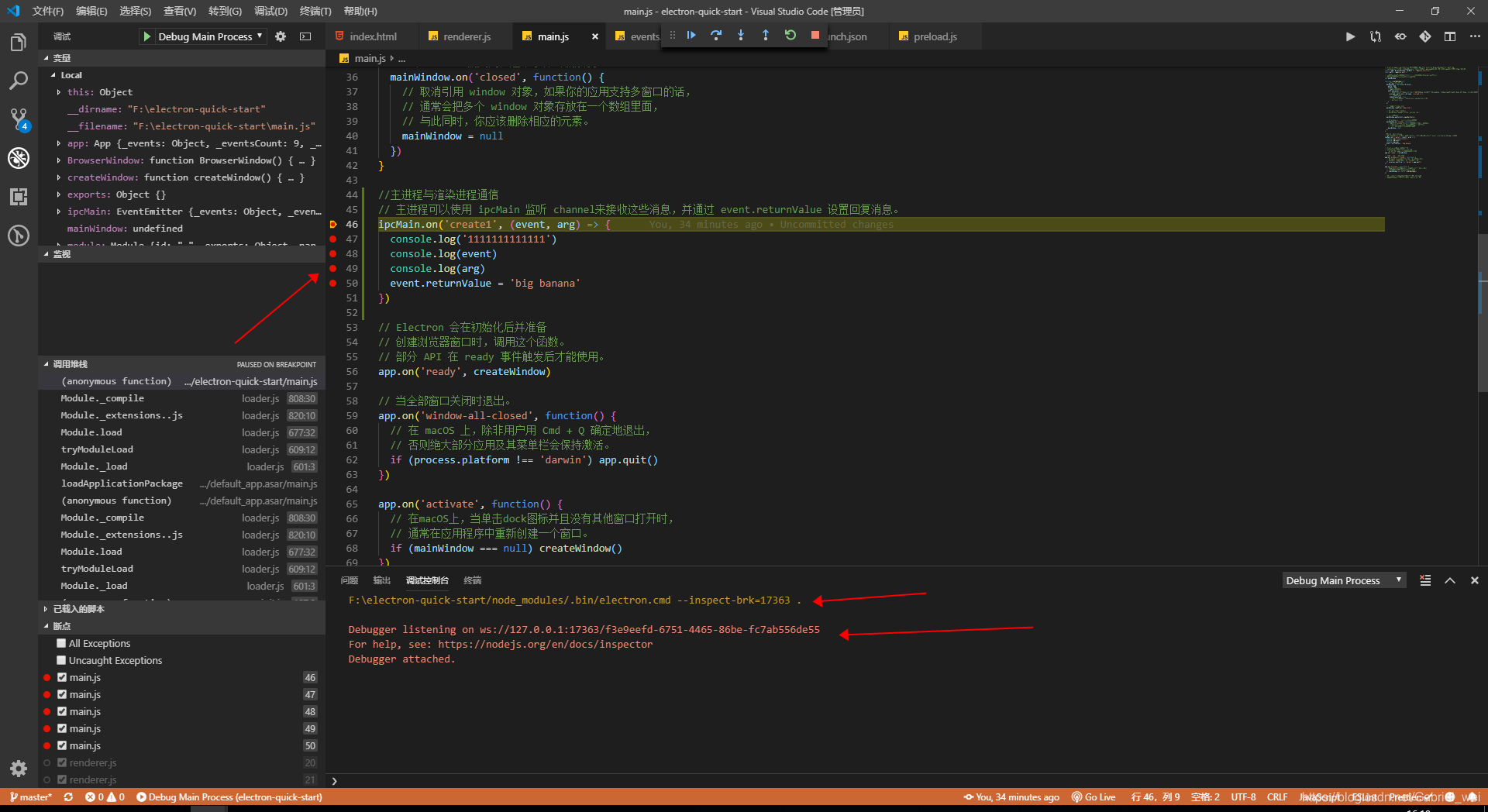Open the Problems panel tab
1488x812 pixels.
(349, 580)
